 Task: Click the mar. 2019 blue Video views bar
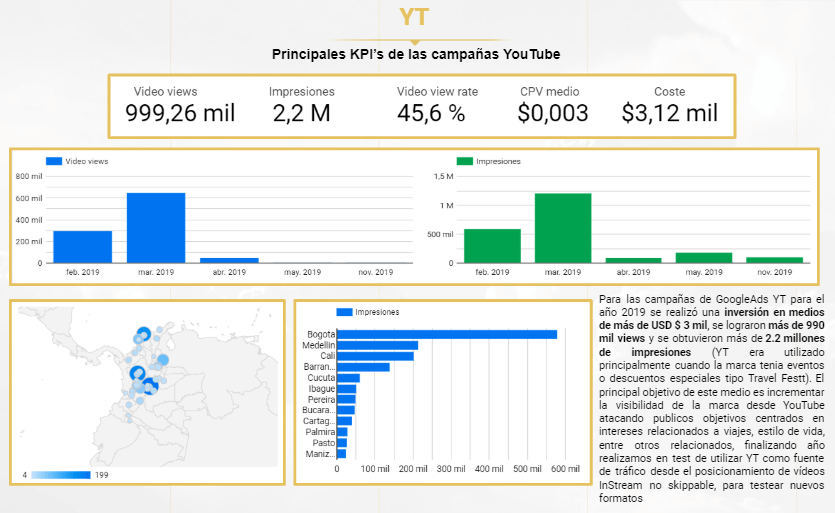(x=156, y=228)
